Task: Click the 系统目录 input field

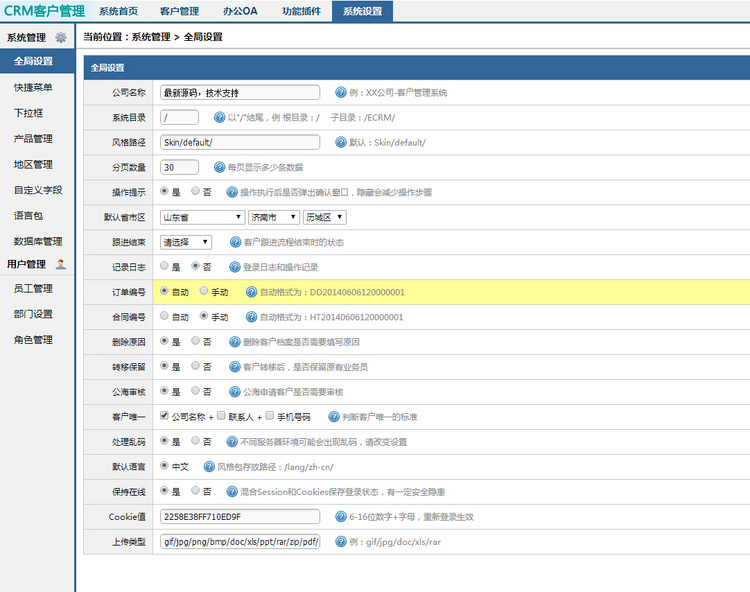Action: (x=179, y=117)
